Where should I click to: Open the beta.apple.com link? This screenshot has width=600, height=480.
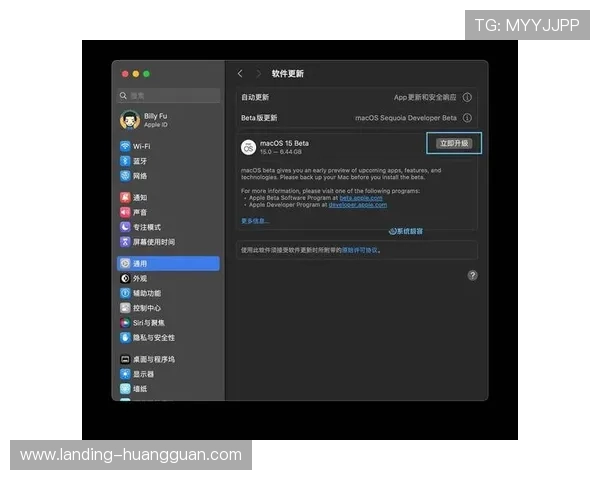(x=361, y=198)
